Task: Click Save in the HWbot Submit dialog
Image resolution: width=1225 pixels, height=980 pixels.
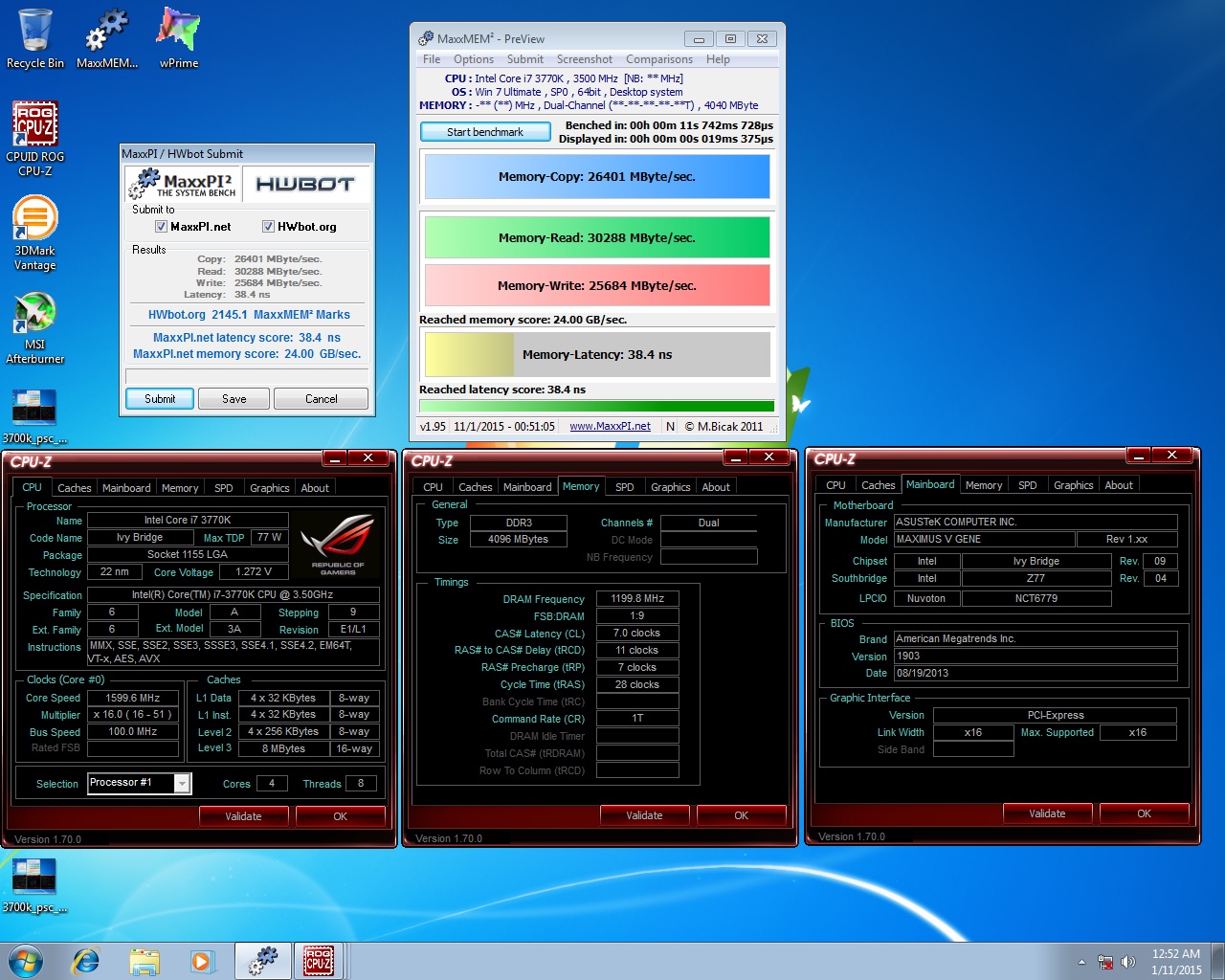Action: pos(234,399)
